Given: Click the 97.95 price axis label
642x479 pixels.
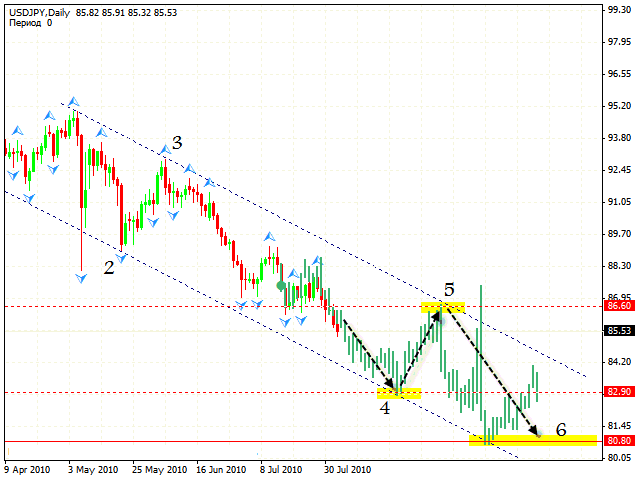Looking at the screenshot, I should [x=619, y=42].
